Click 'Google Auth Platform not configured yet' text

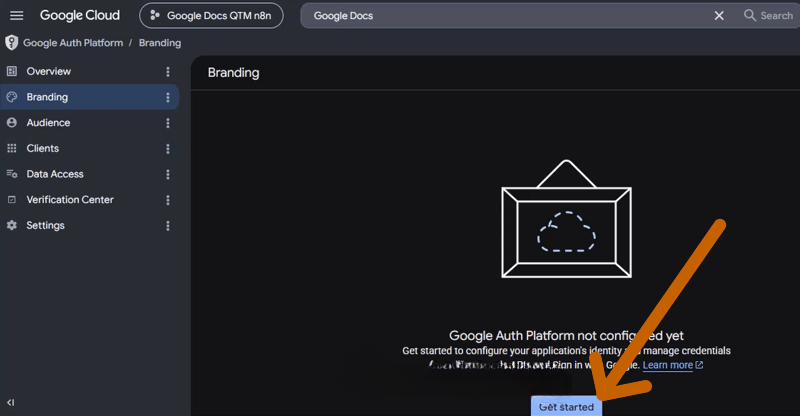point(566,335)
